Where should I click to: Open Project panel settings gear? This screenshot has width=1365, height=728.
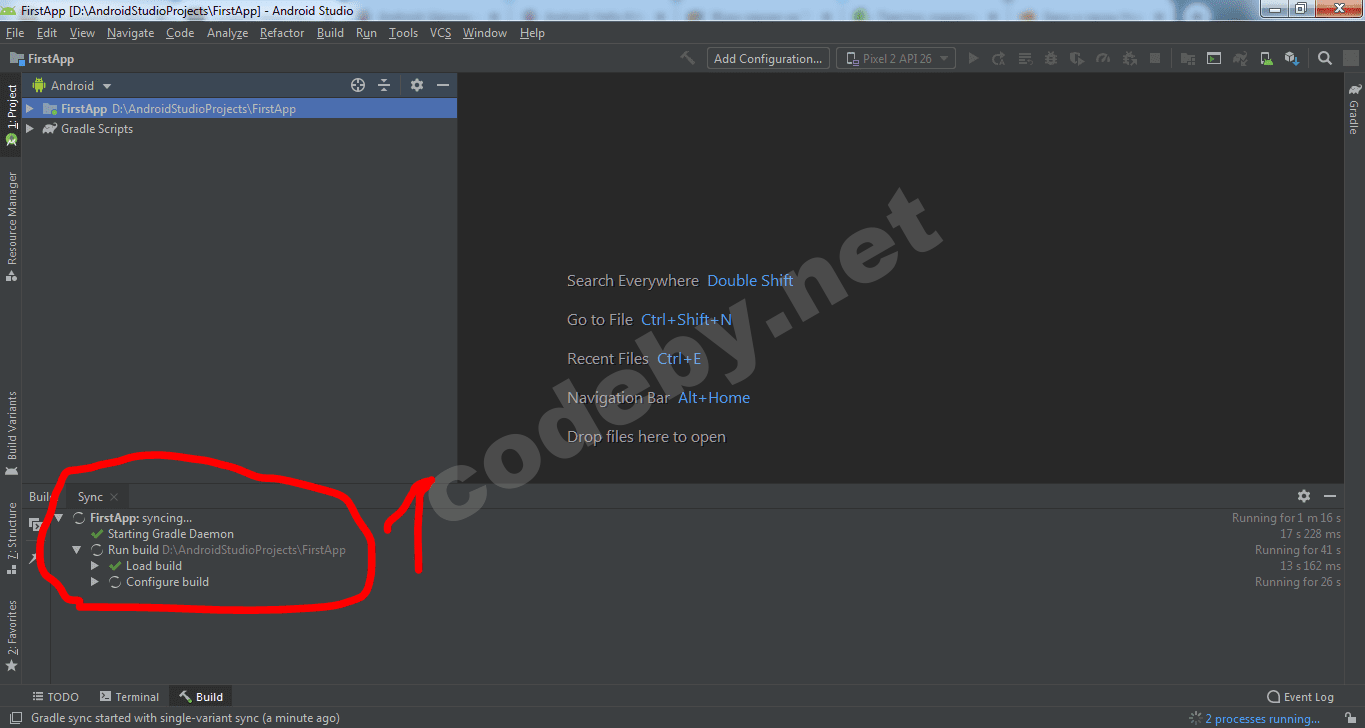pyautogui.click(x=417, y=86)
